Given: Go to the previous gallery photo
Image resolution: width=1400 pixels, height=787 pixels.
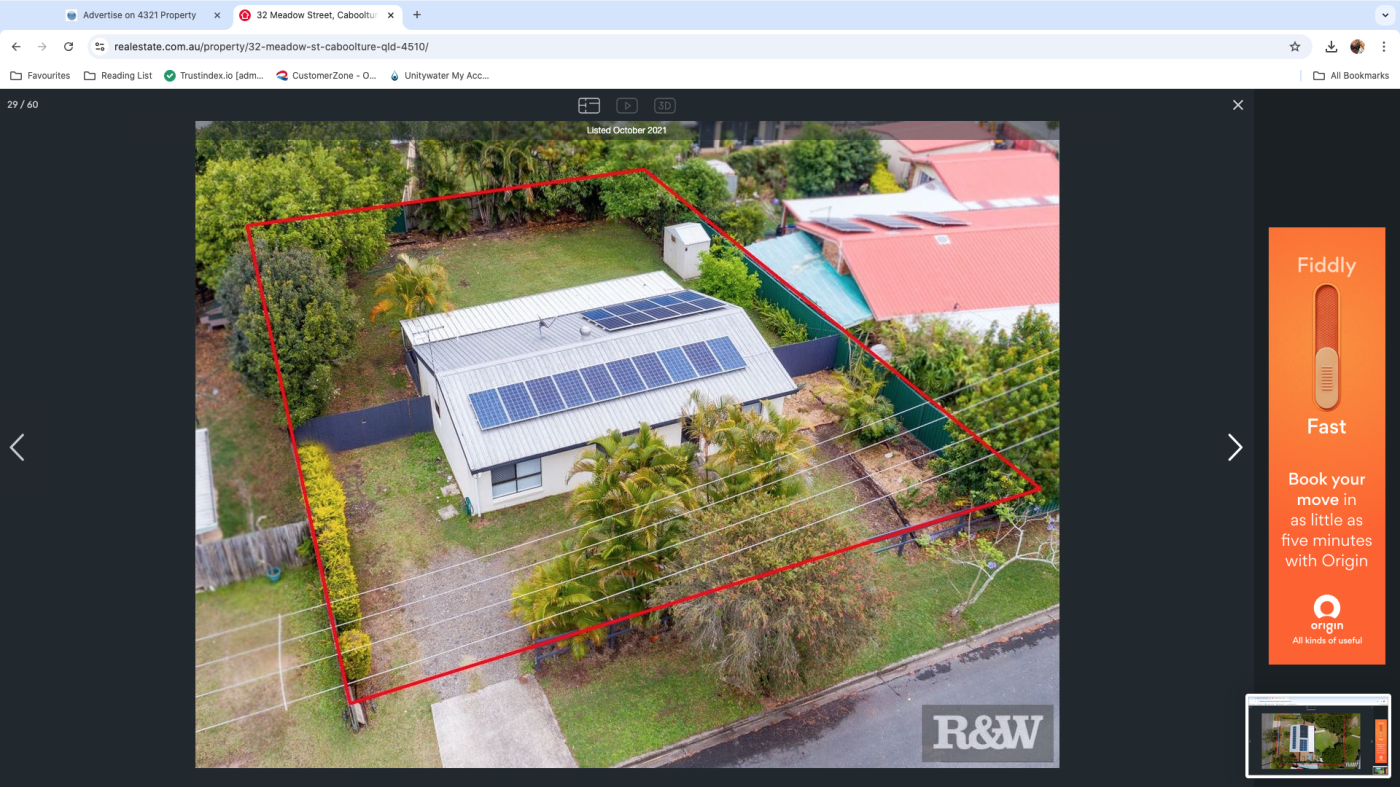Looking at the screenshot, I should pyautogui.click(x=17, y=448).
